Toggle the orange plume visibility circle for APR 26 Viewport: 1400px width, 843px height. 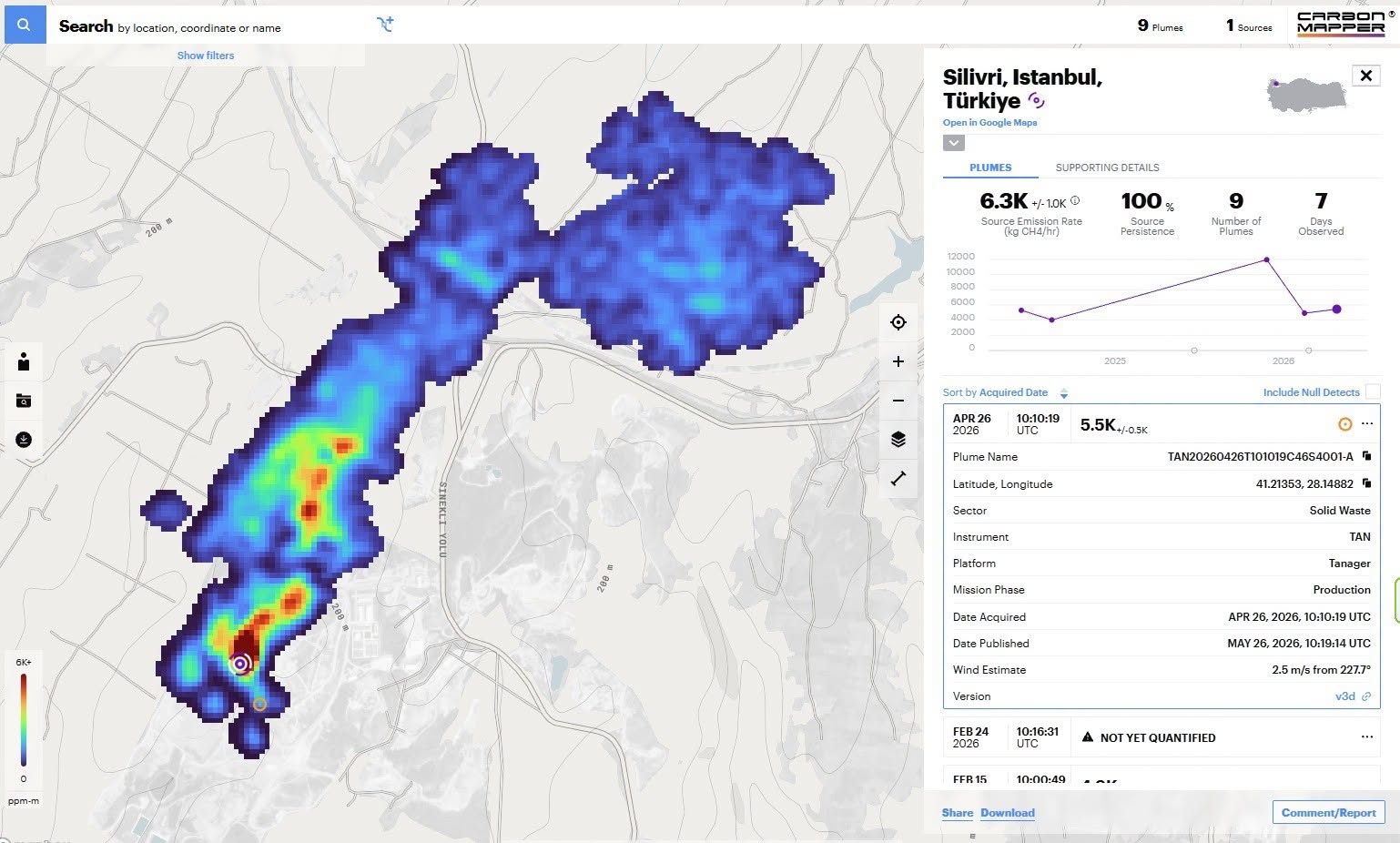tap(1344, 424)
